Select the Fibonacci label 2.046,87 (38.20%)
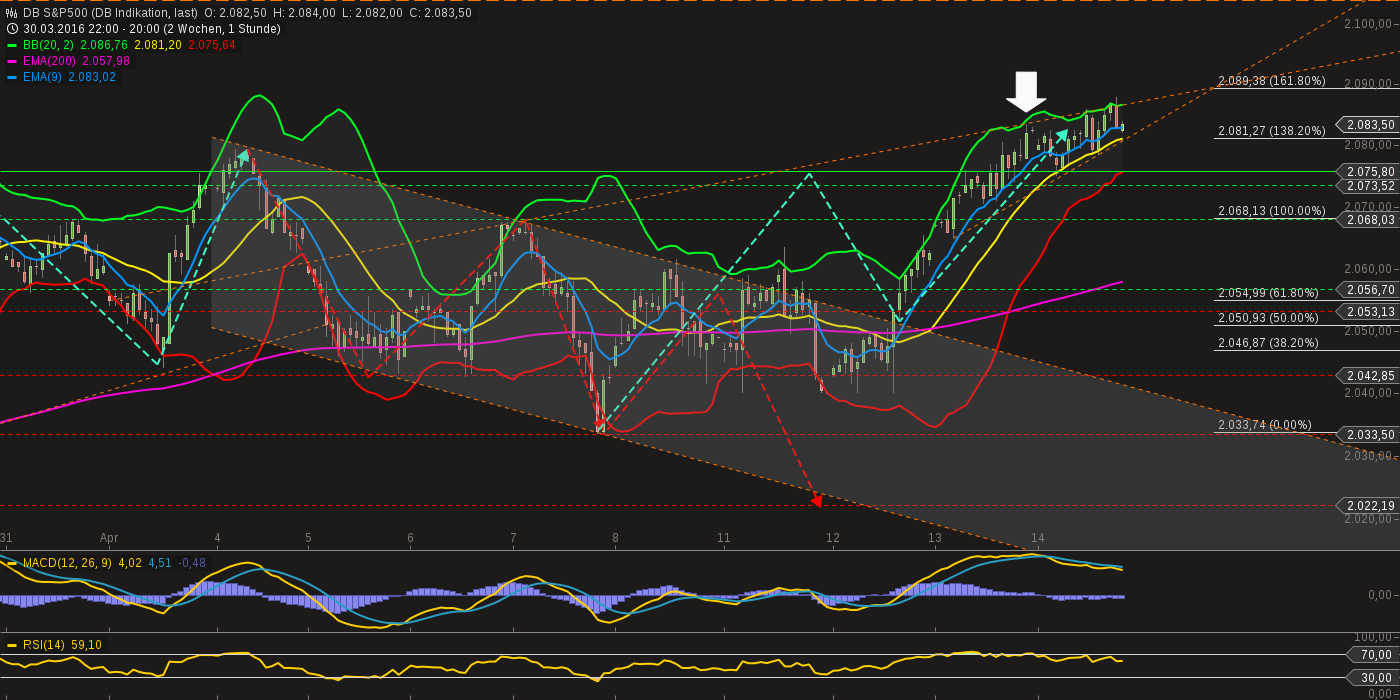 pos(1268,343)
